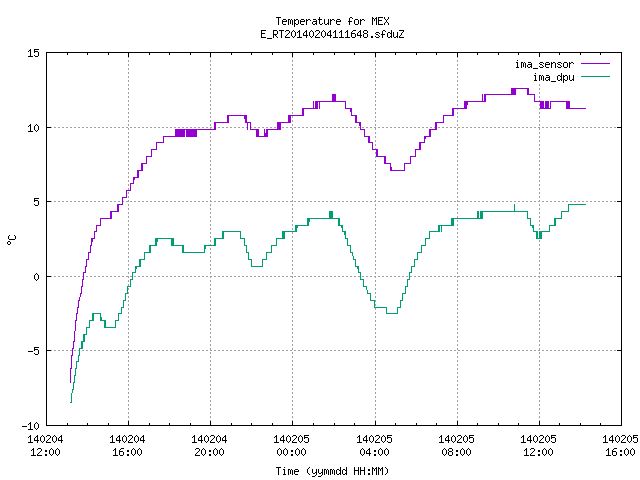Viewport: 640px width, 480px height.
Task: Click the y-axis tick value "10"
Action: tap(33, 128)
